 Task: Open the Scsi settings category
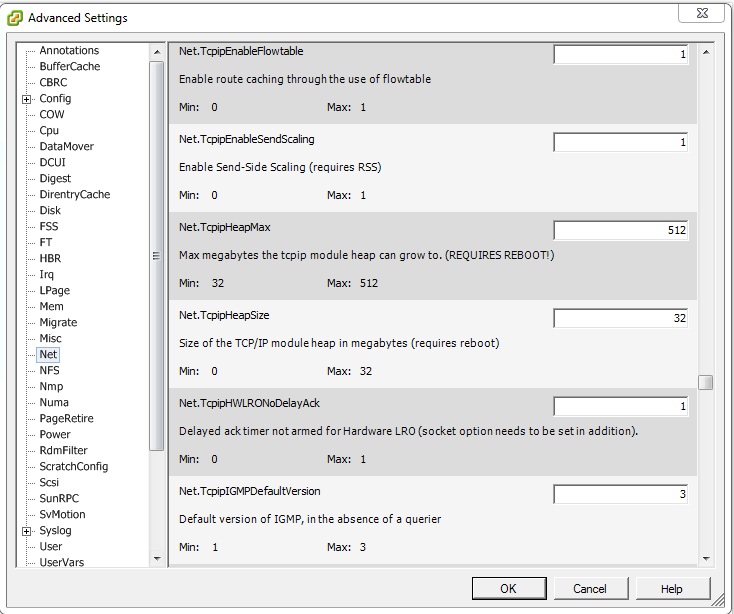point(49,482)
